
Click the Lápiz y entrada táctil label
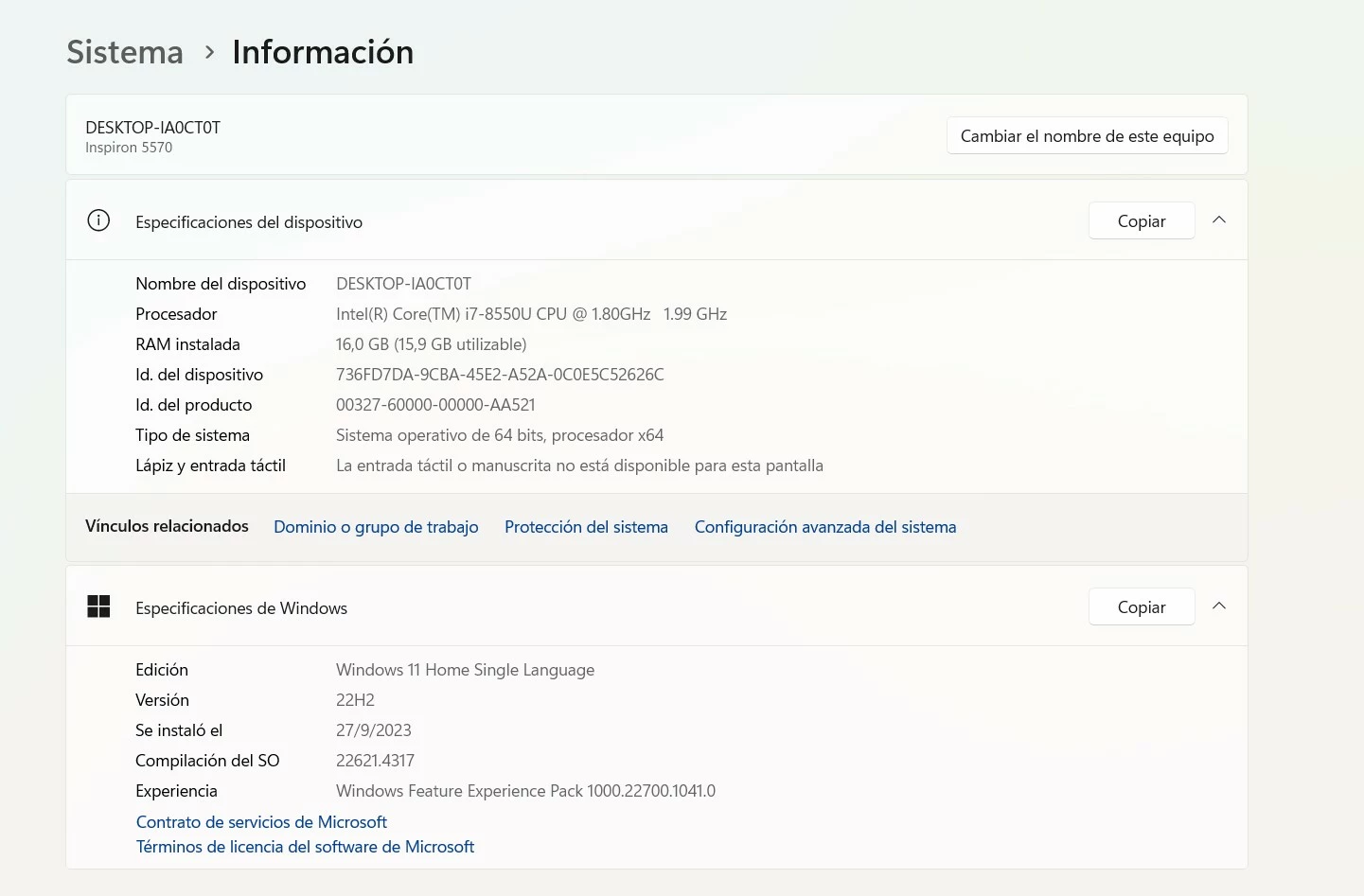coord(210,466)
